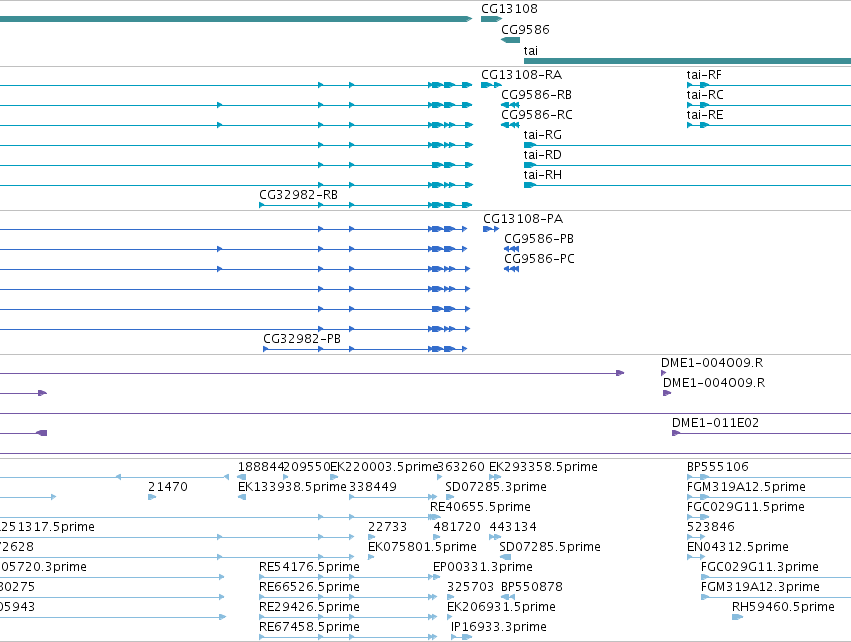Click the EK206931.5prime EST label
The image size is (851, 642).
click(501, 607)
